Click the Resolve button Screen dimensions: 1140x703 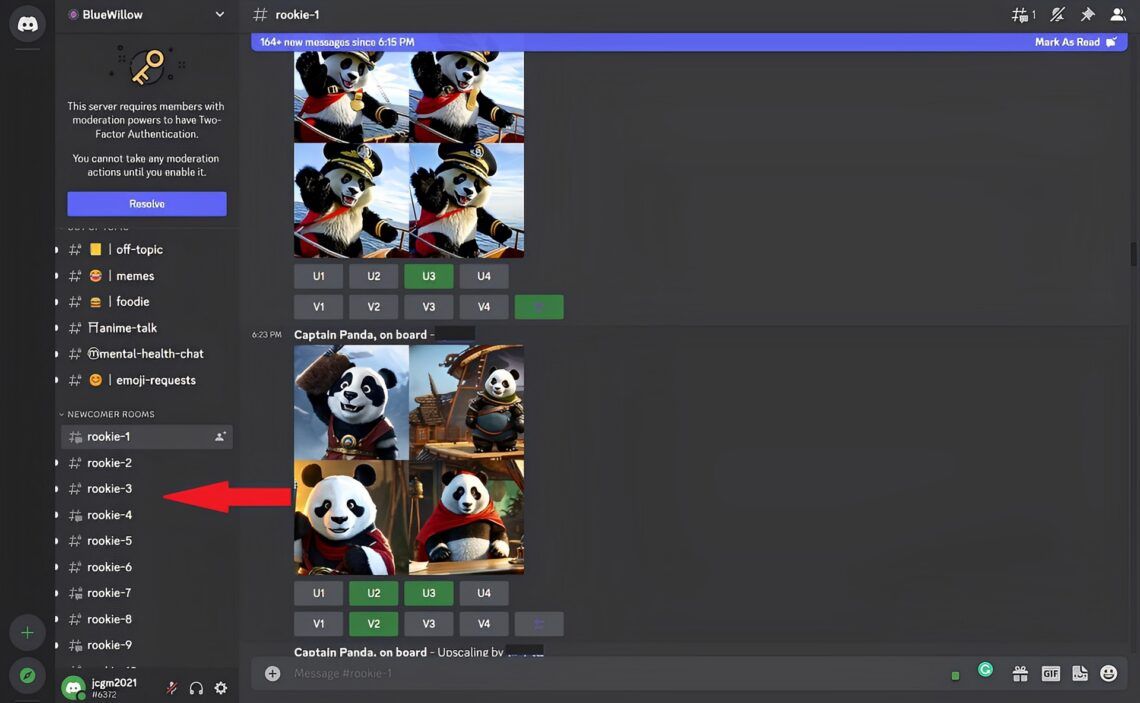[x=147, y=204]
